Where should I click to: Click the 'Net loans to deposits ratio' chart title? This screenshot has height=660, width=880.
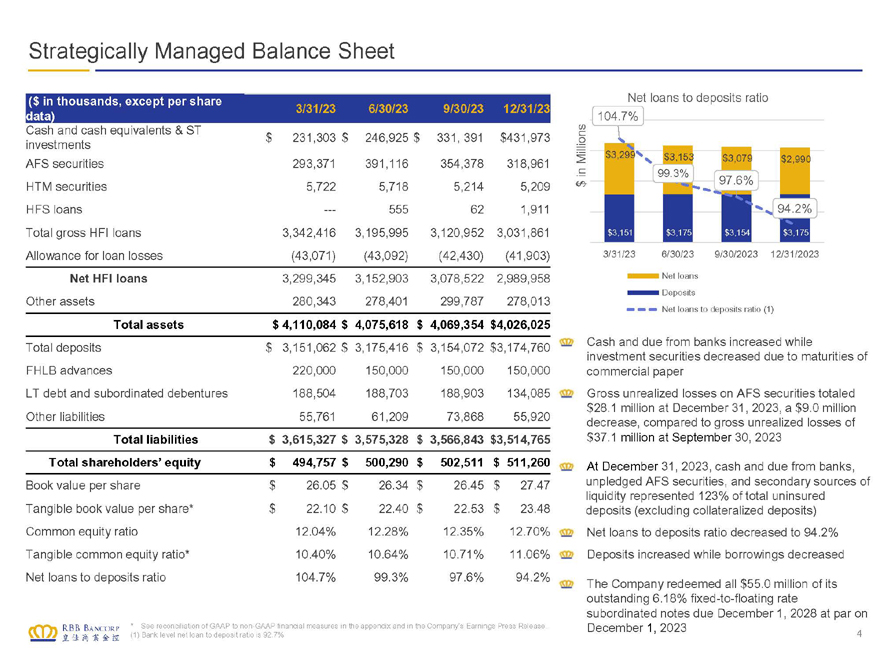pyautogui.click(x=698, y=98)
